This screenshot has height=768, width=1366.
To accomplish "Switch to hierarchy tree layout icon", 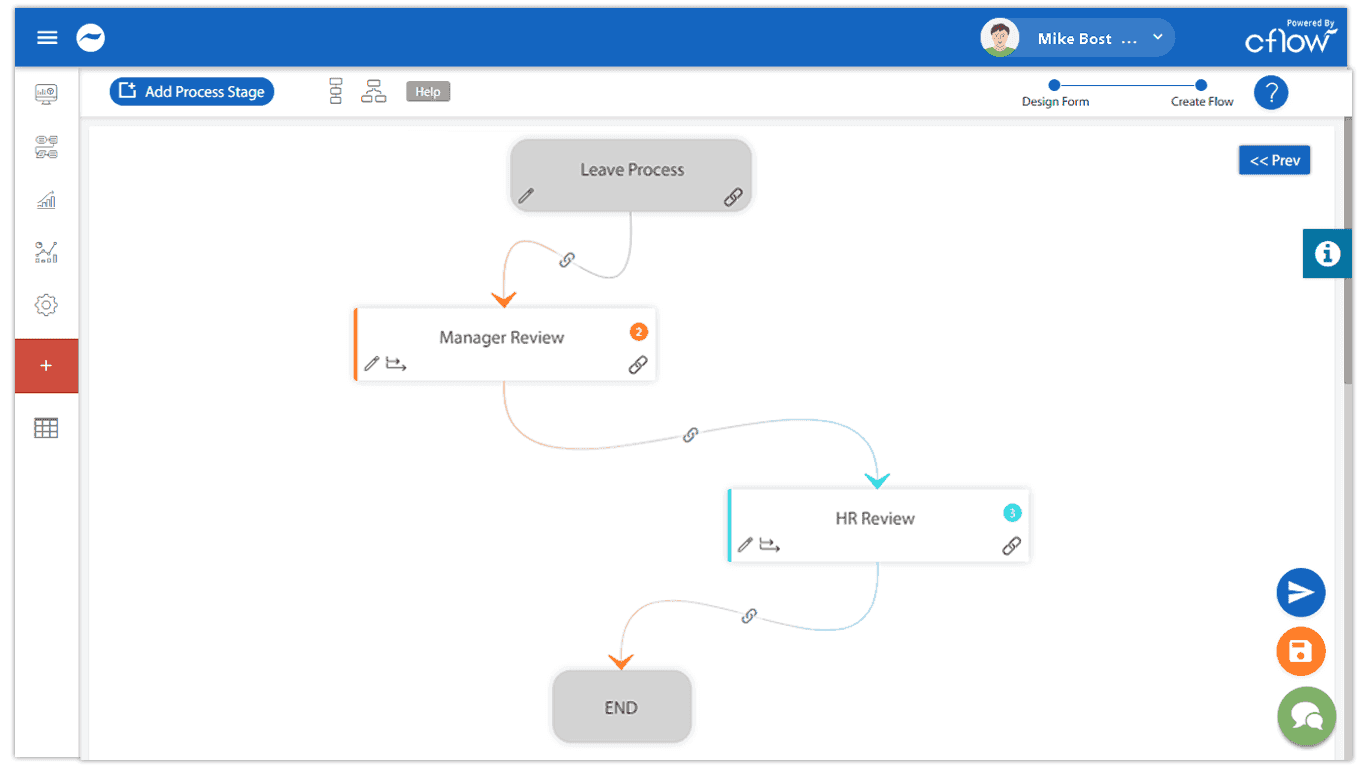I will pyautogui.click(x=374, y=91).
